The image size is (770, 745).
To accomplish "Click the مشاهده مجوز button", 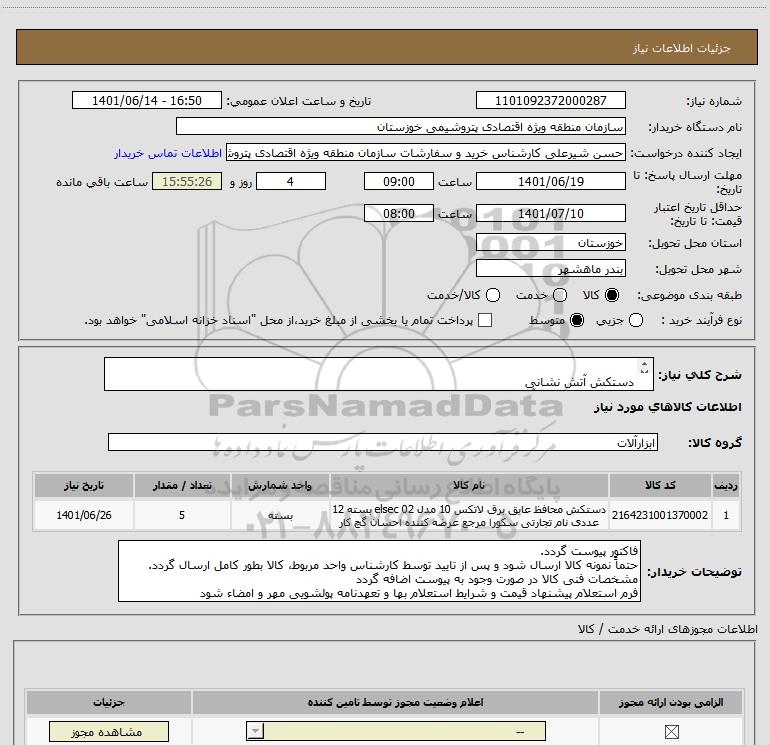I will (x=109, y=732).
